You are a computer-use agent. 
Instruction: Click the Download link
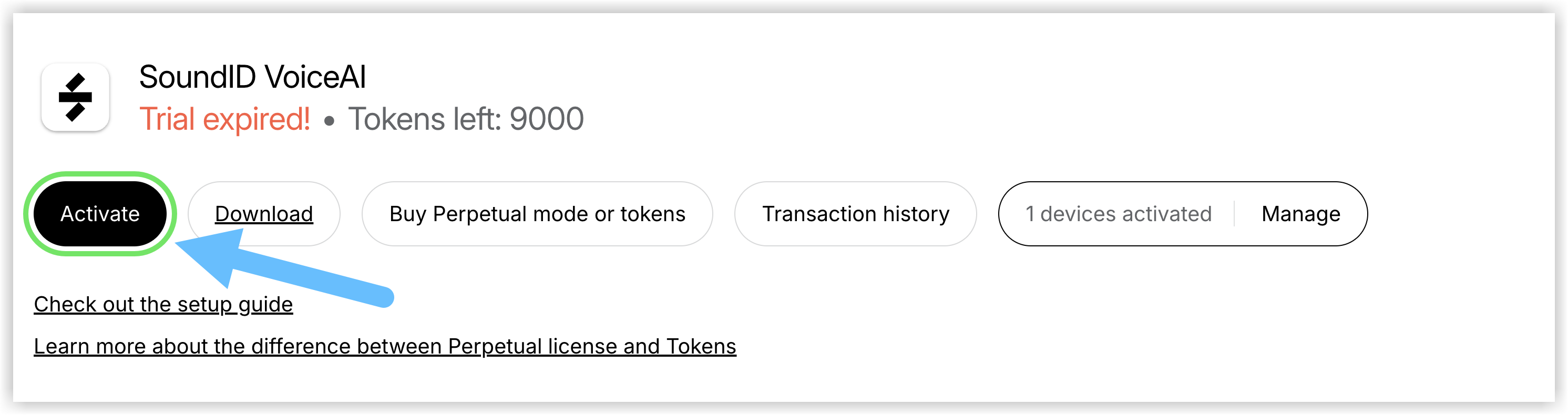tap(263, 214)
